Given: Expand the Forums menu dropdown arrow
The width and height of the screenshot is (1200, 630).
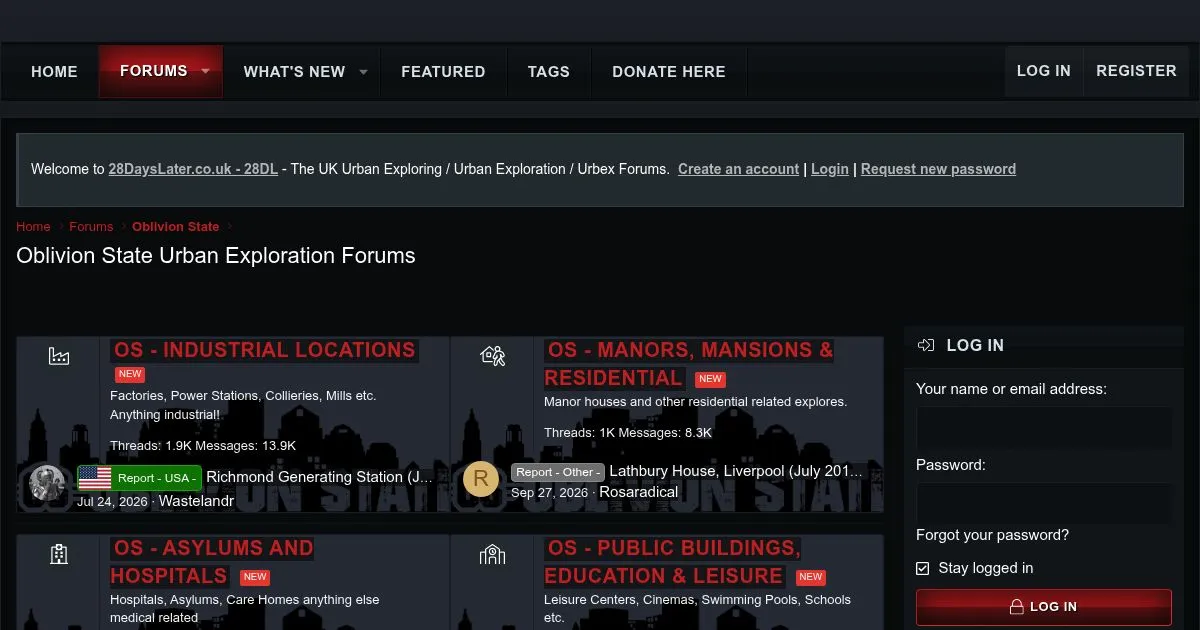Looking at the screenshot, I should (x=205, y=71).
